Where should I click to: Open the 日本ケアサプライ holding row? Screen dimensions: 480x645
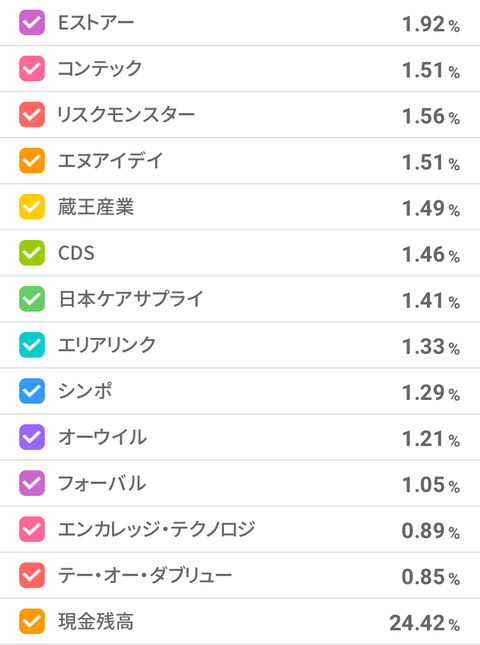click(x=240, y=299)
